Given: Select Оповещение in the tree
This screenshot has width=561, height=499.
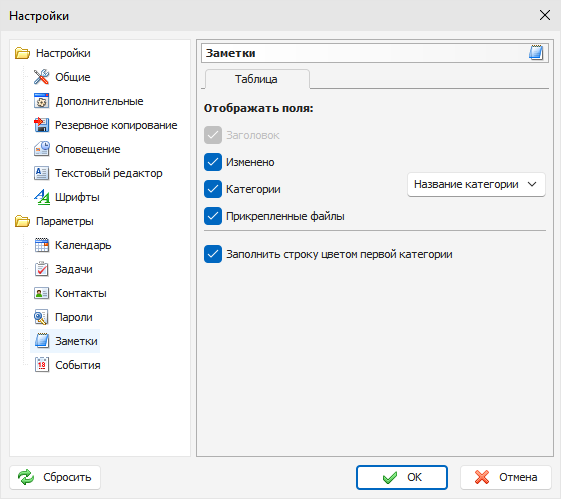Looking at the screenshot, I should click(88, 149).
